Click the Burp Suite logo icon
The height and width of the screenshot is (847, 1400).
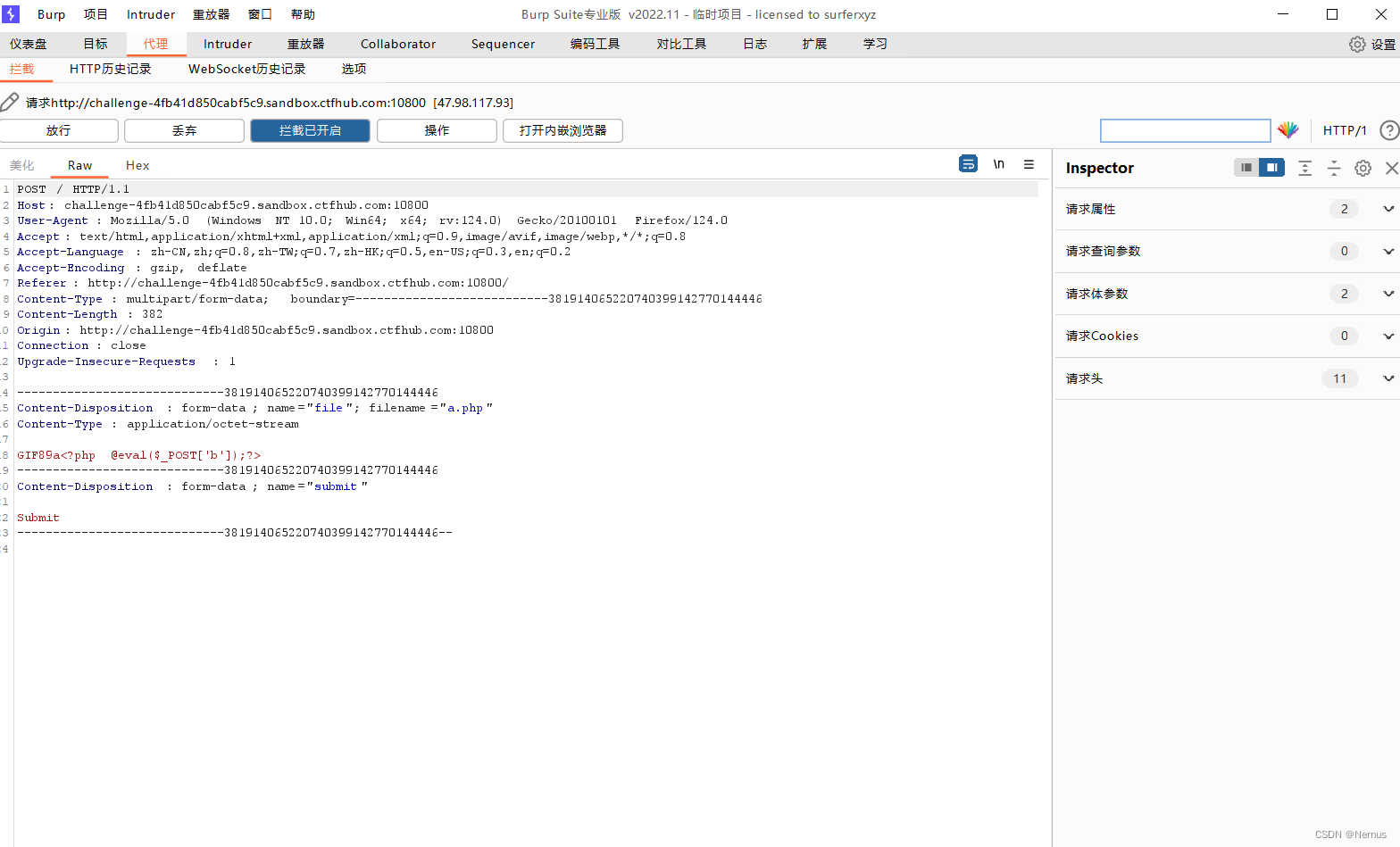11,14
